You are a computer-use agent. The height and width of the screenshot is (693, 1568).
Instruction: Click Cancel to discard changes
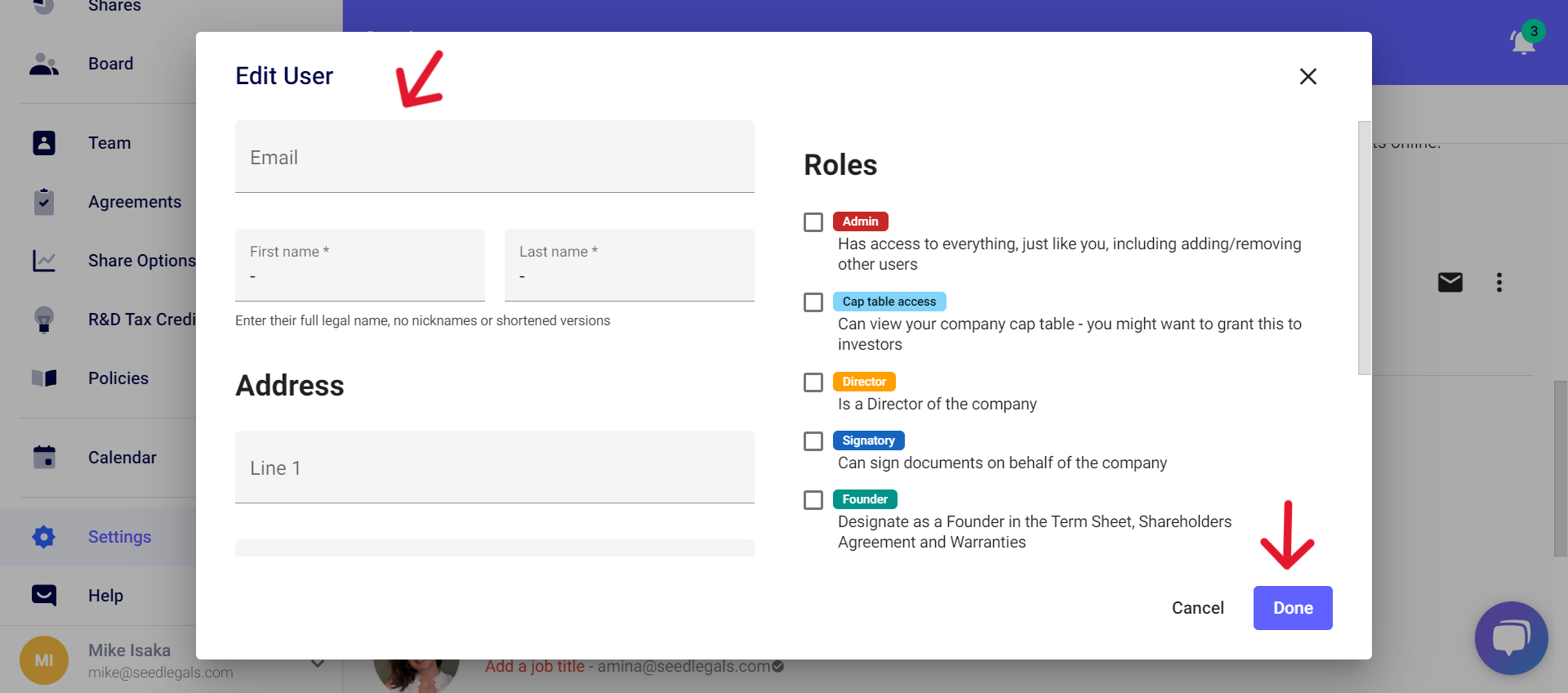coord(1197,608)
